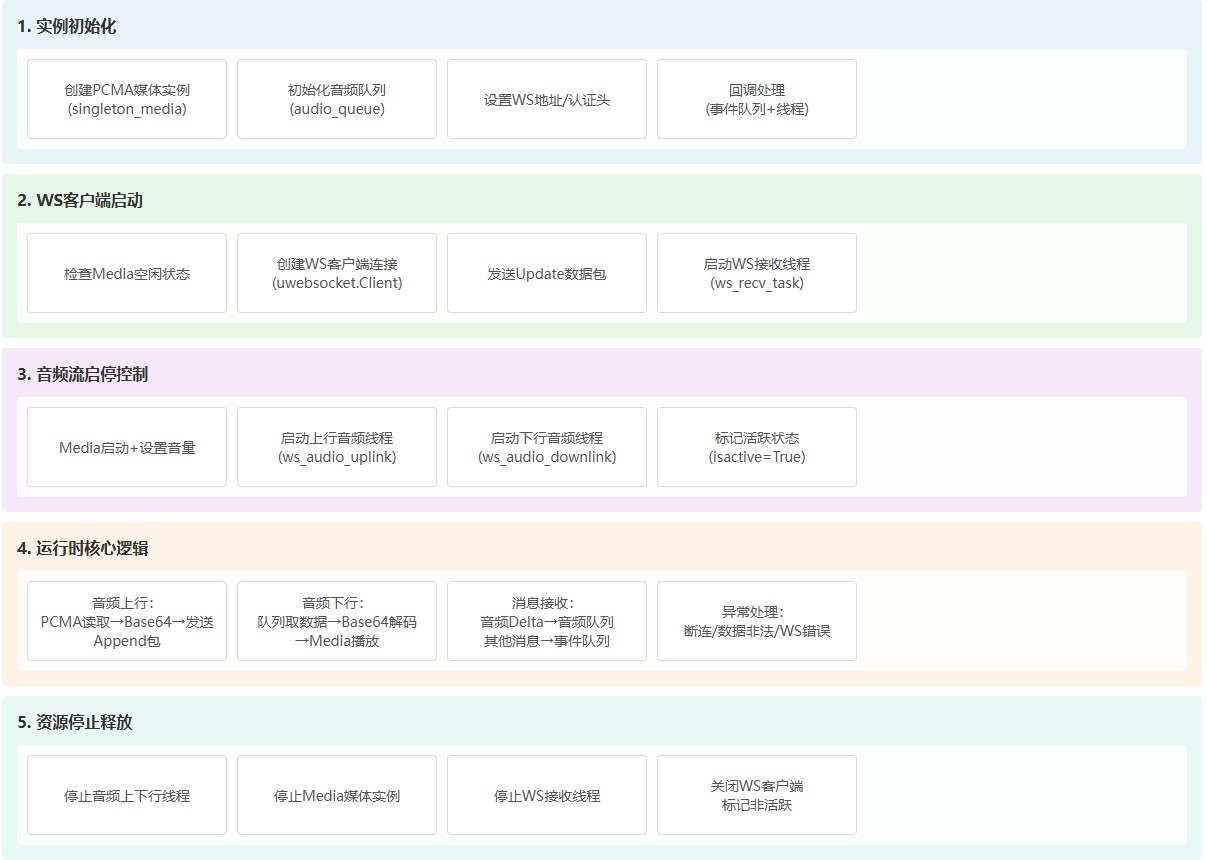
Task: Click the 3. 音频流启停控制 heading
Action: (83, 375)
